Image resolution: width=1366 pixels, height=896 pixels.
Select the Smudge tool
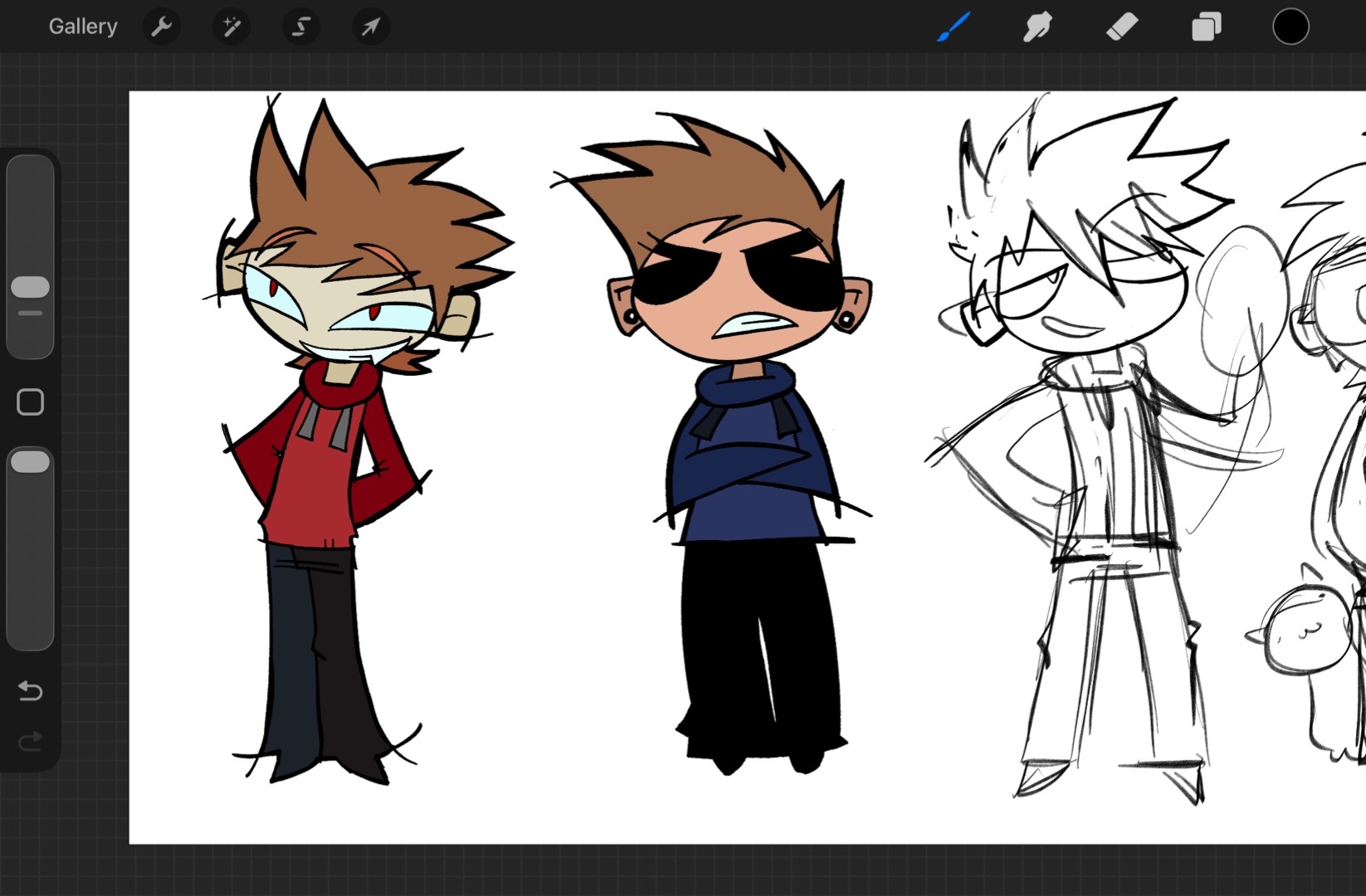tap(1037, 27)
